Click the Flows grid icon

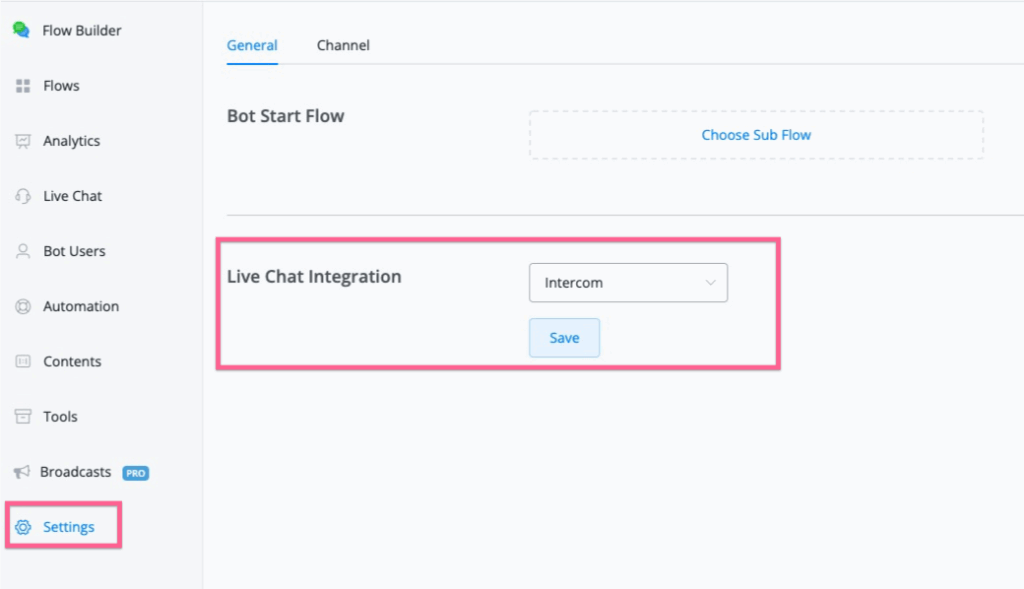tap(23, 86)
